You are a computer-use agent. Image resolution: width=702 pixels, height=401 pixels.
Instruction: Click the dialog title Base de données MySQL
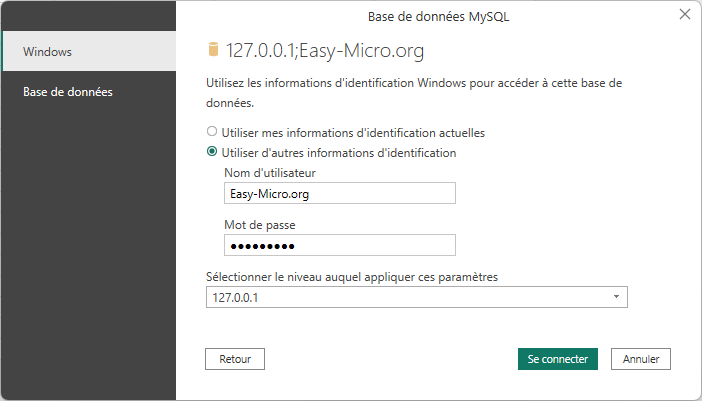440,16
